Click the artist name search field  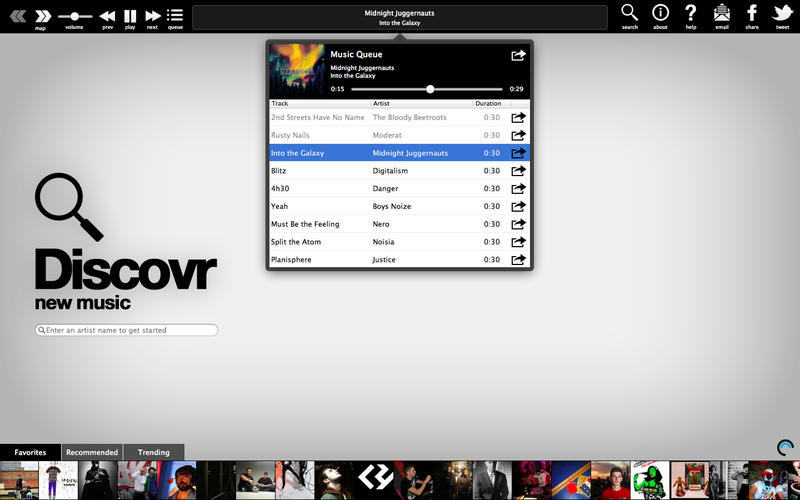(127, 330)
